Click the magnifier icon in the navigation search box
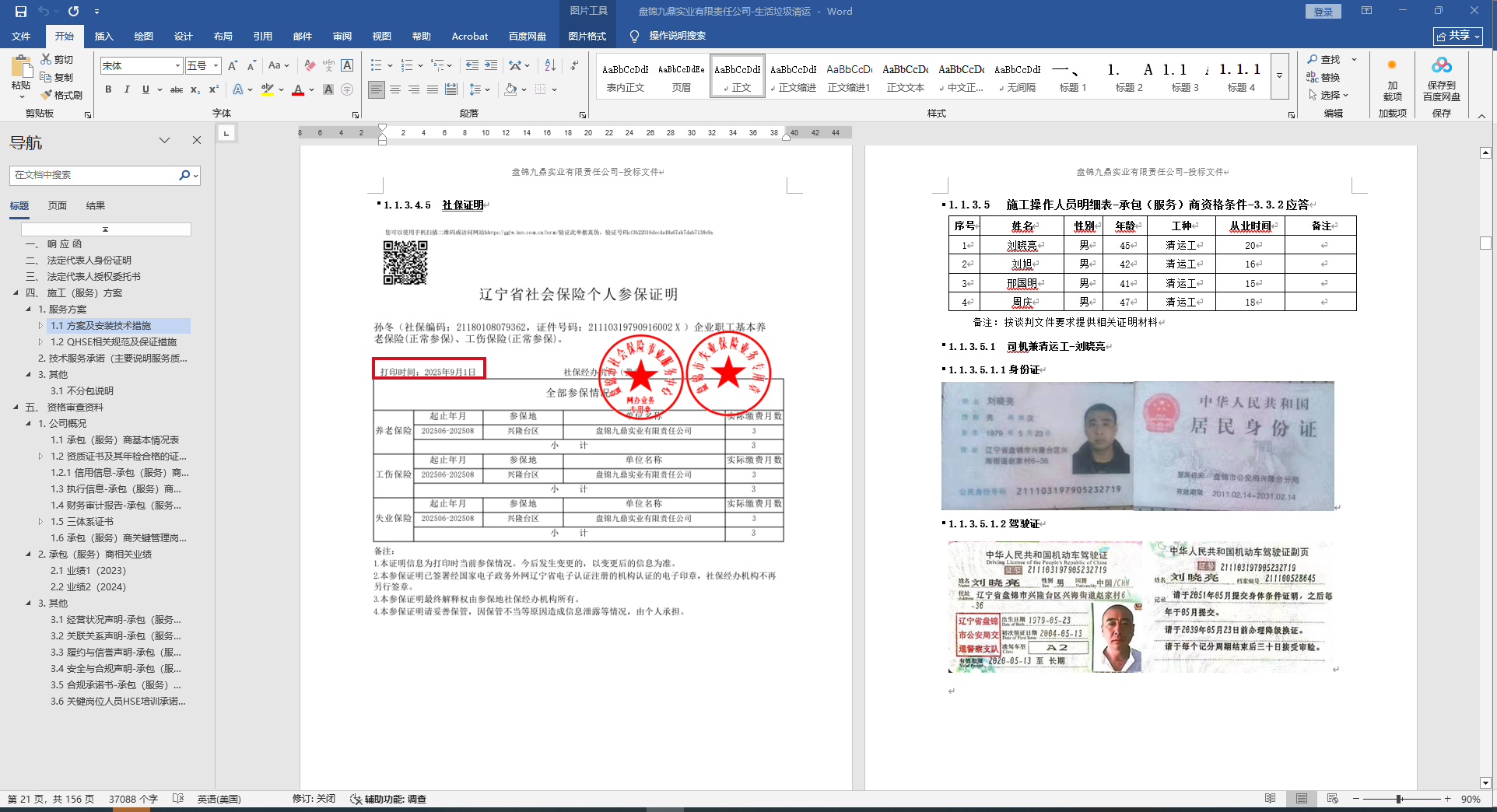This screenshot has height=812, width=1497. 184,175
